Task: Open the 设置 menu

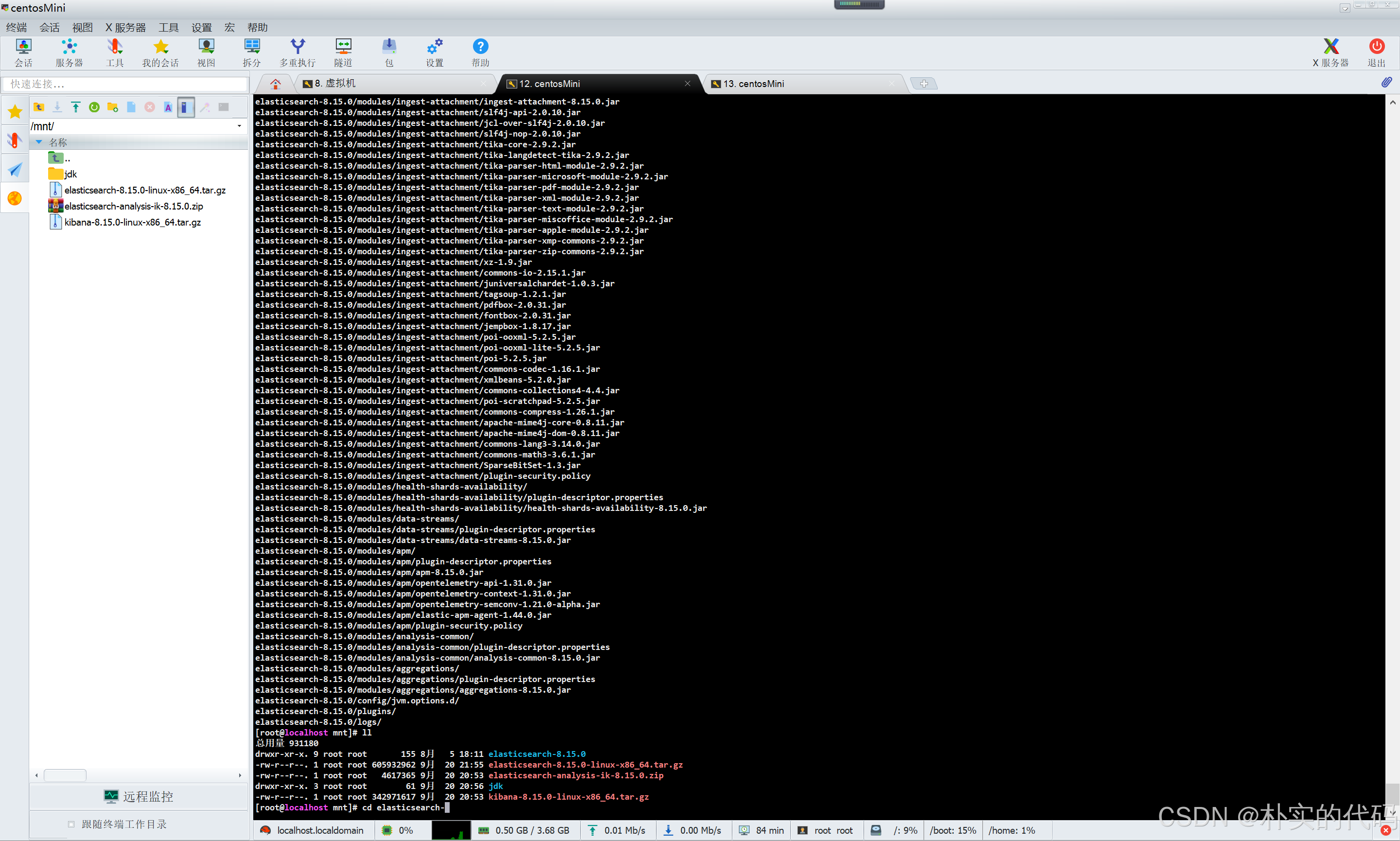Action: pos(201,27)
